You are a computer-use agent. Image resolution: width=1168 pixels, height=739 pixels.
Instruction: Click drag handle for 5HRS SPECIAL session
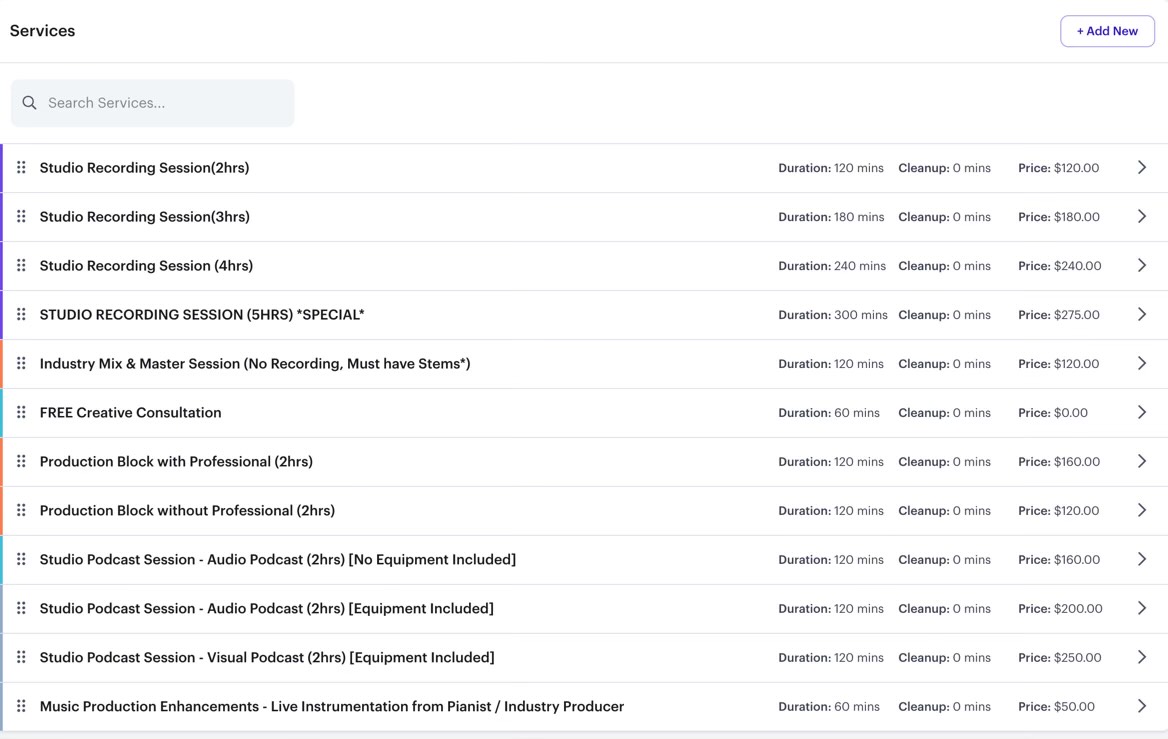point(21,315)
